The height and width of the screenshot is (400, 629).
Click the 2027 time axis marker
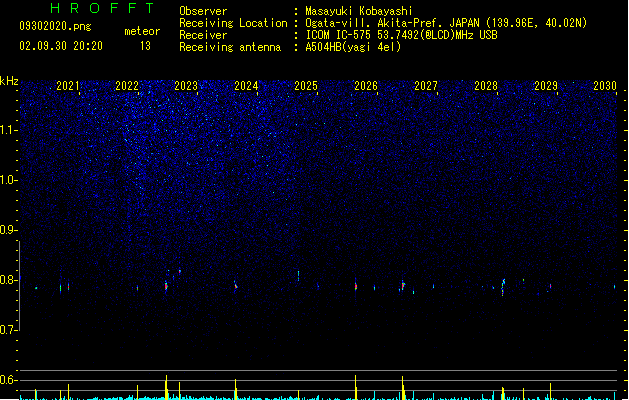pos(426,86)
